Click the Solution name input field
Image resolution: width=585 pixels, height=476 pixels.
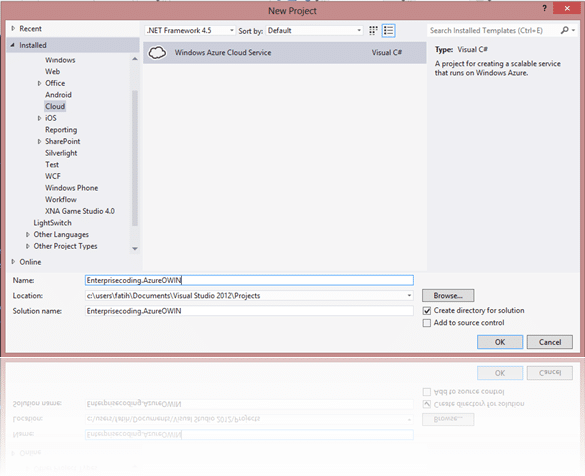click(x=249, y=311)
